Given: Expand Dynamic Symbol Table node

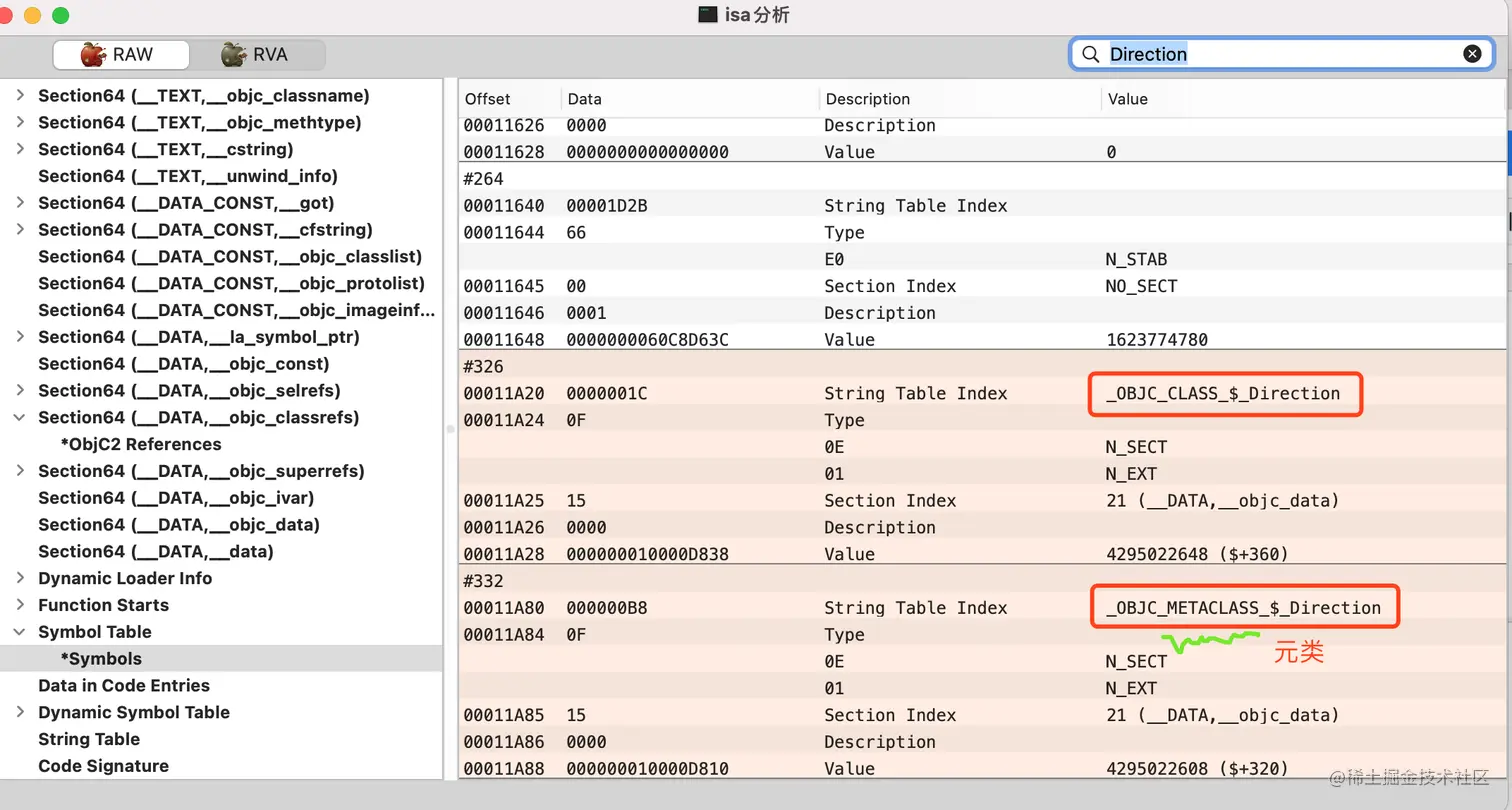Looking at the screenshot, I should click(x=20, y=712).
